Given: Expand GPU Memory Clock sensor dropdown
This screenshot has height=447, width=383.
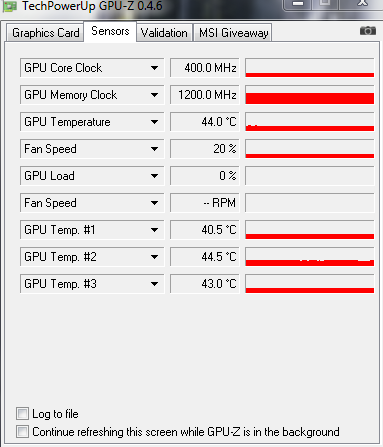Looking at the screenshot, I should pyautogui.click(x=154, y=95).
